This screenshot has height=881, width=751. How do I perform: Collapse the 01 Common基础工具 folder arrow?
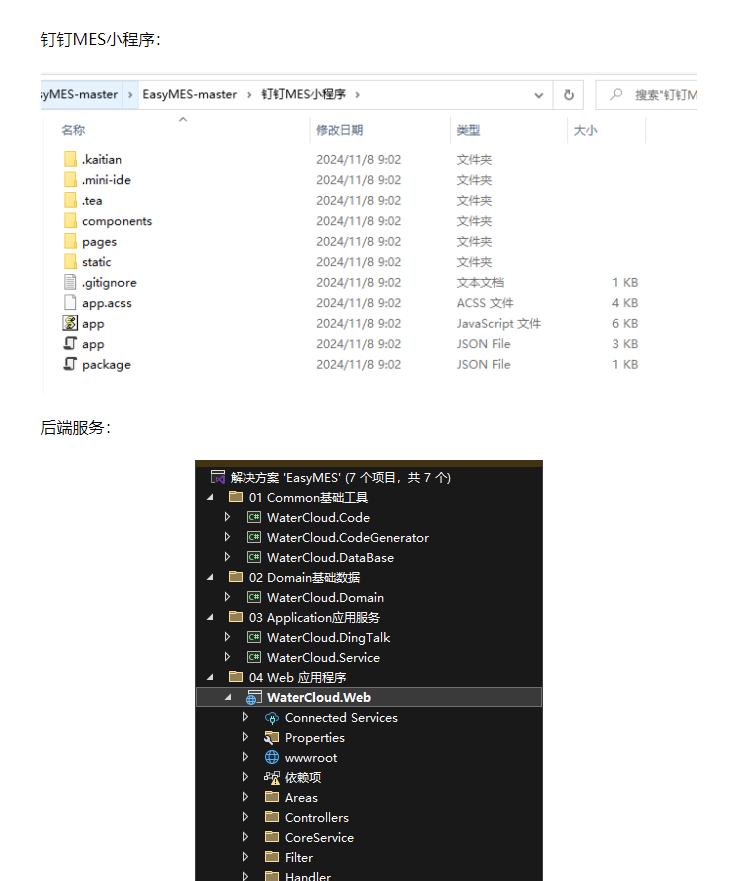click(x=211, y=497)
